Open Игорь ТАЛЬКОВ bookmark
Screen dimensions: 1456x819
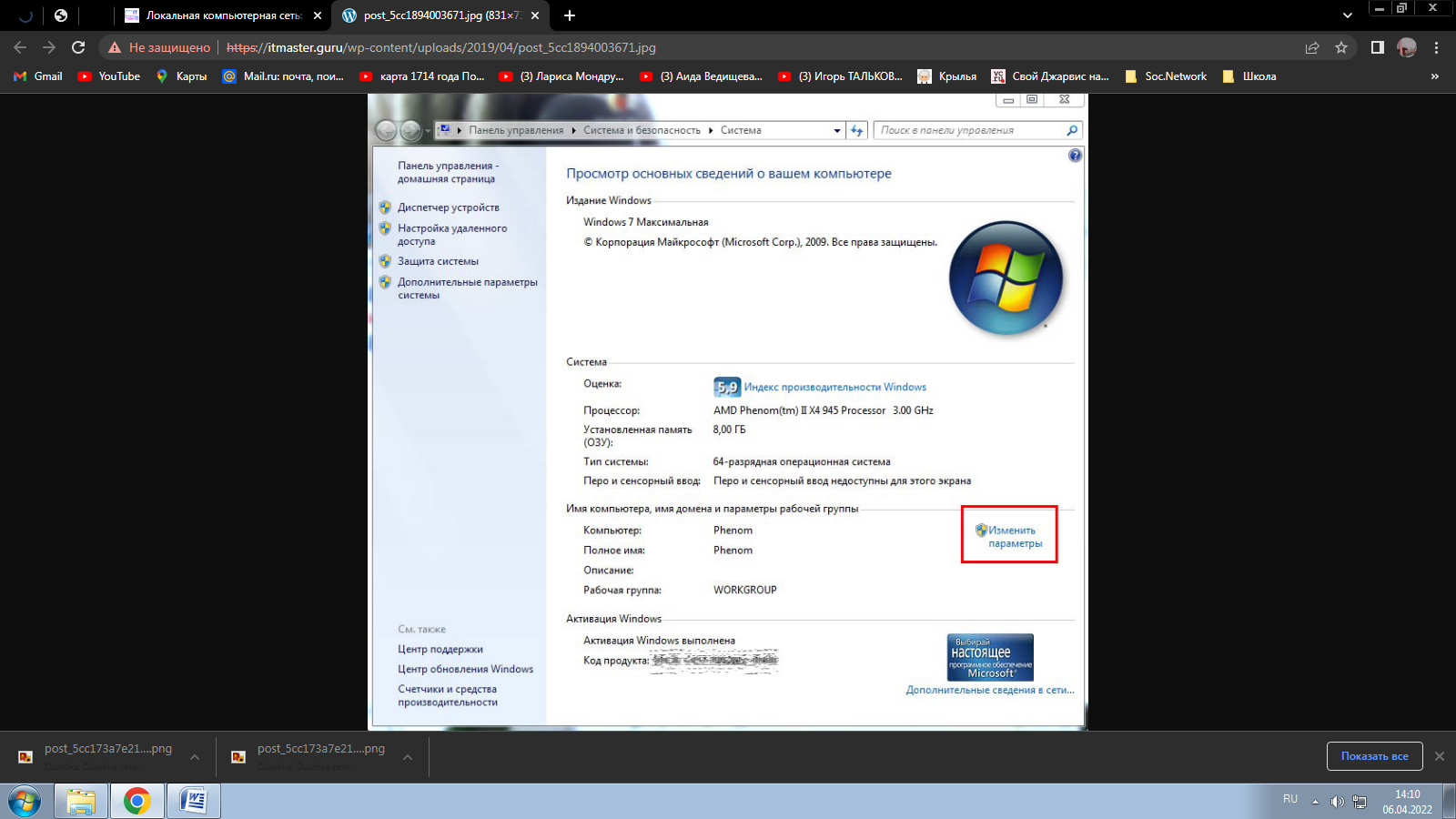coord(841,76)
